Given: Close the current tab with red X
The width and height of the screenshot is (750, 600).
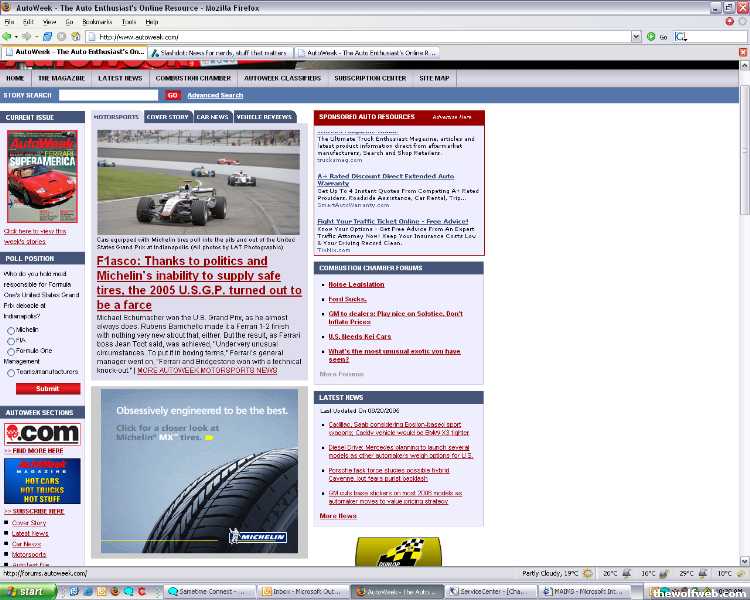Looking at the screenshot, I should point(743,52).
